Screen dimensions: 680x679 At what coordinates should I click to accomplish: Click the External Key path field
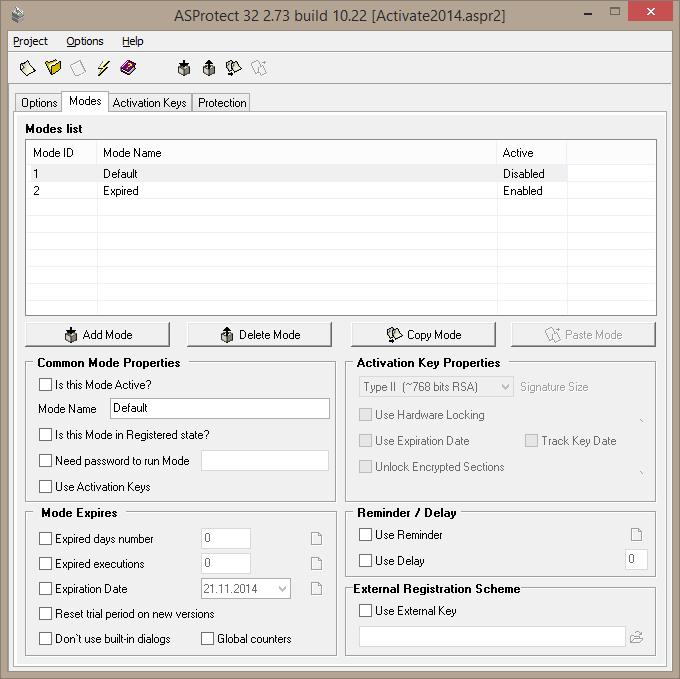click(492, 637)
